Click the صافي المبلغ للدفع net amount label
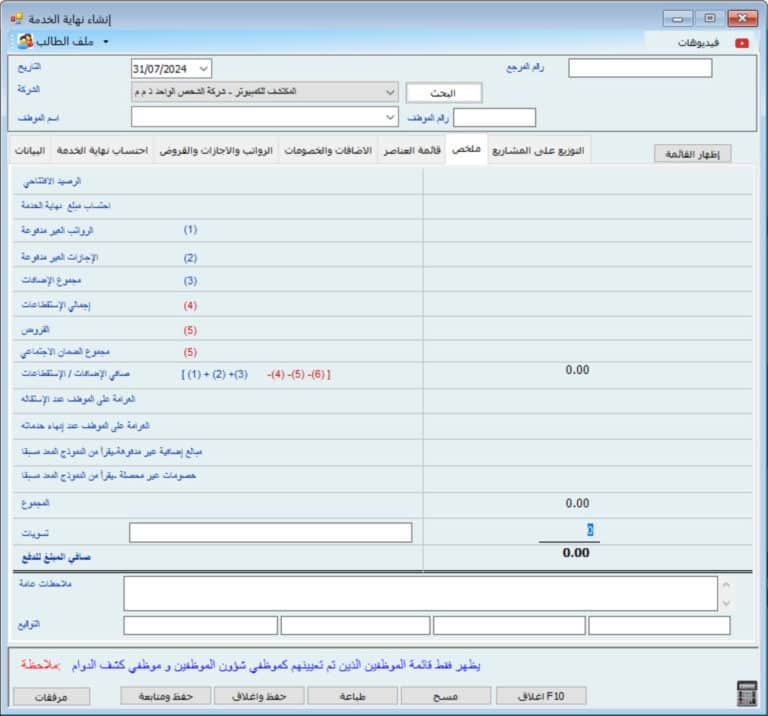768x716 pixels. 56,557
